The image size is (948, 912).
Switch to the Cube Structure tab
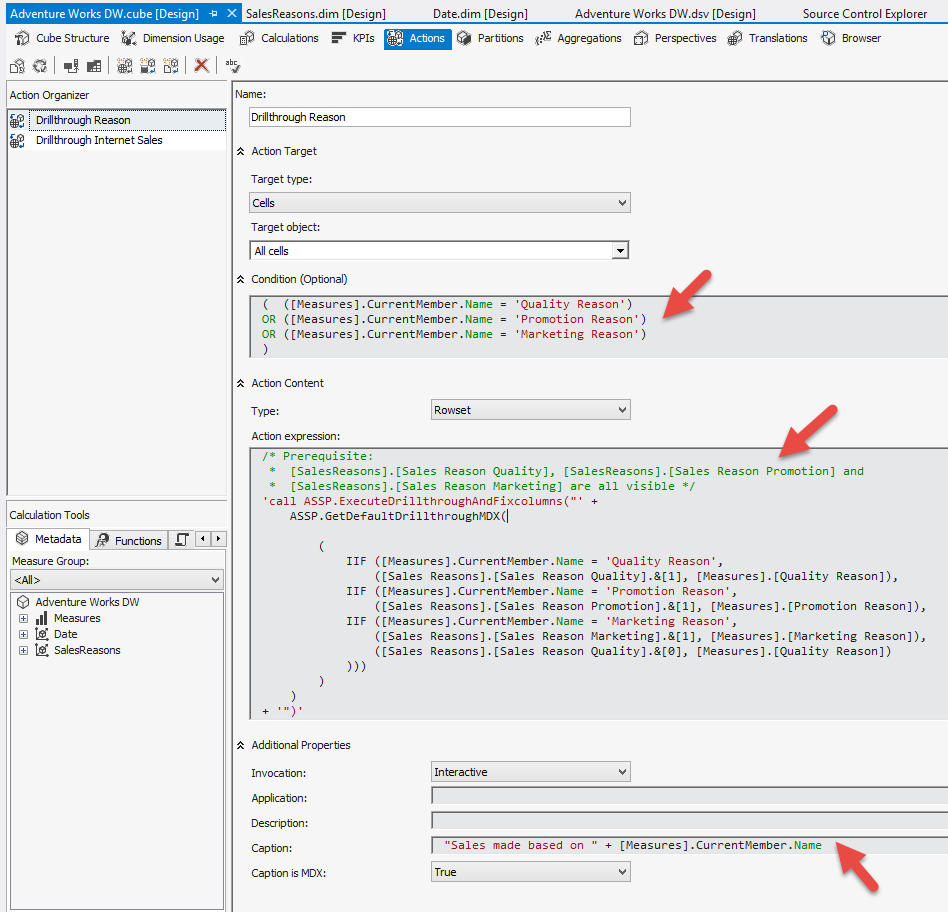tap(62, 38)
